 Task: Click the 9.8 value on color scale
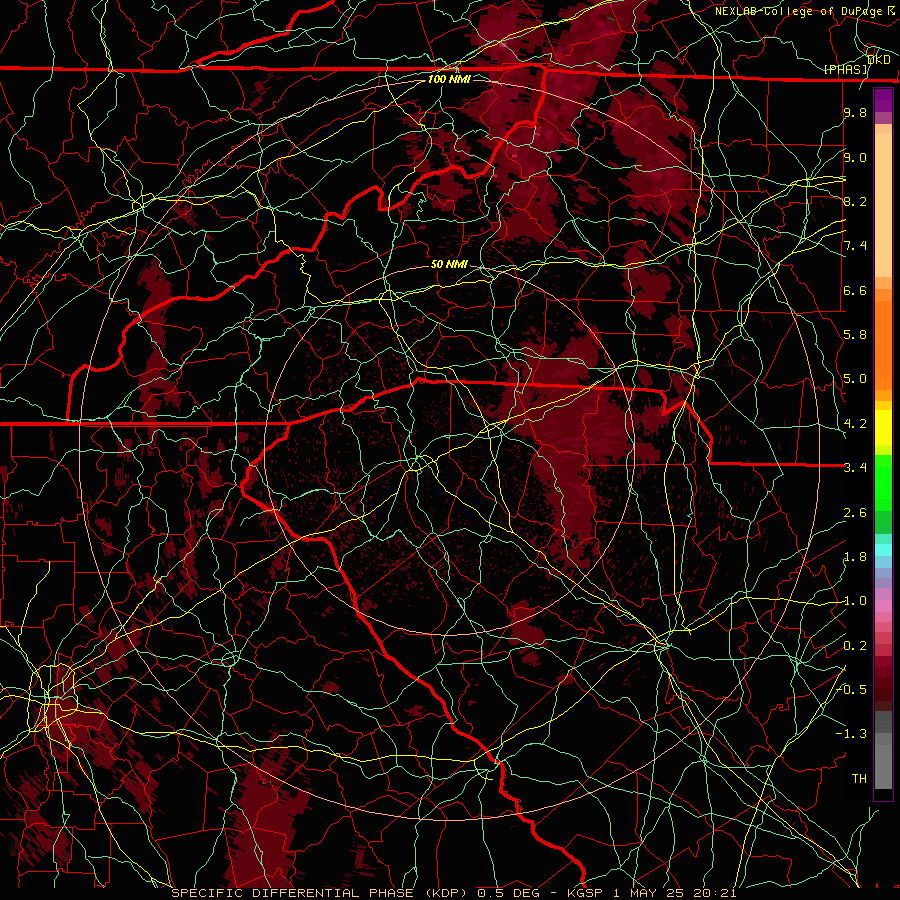click(x=855, y=113)
